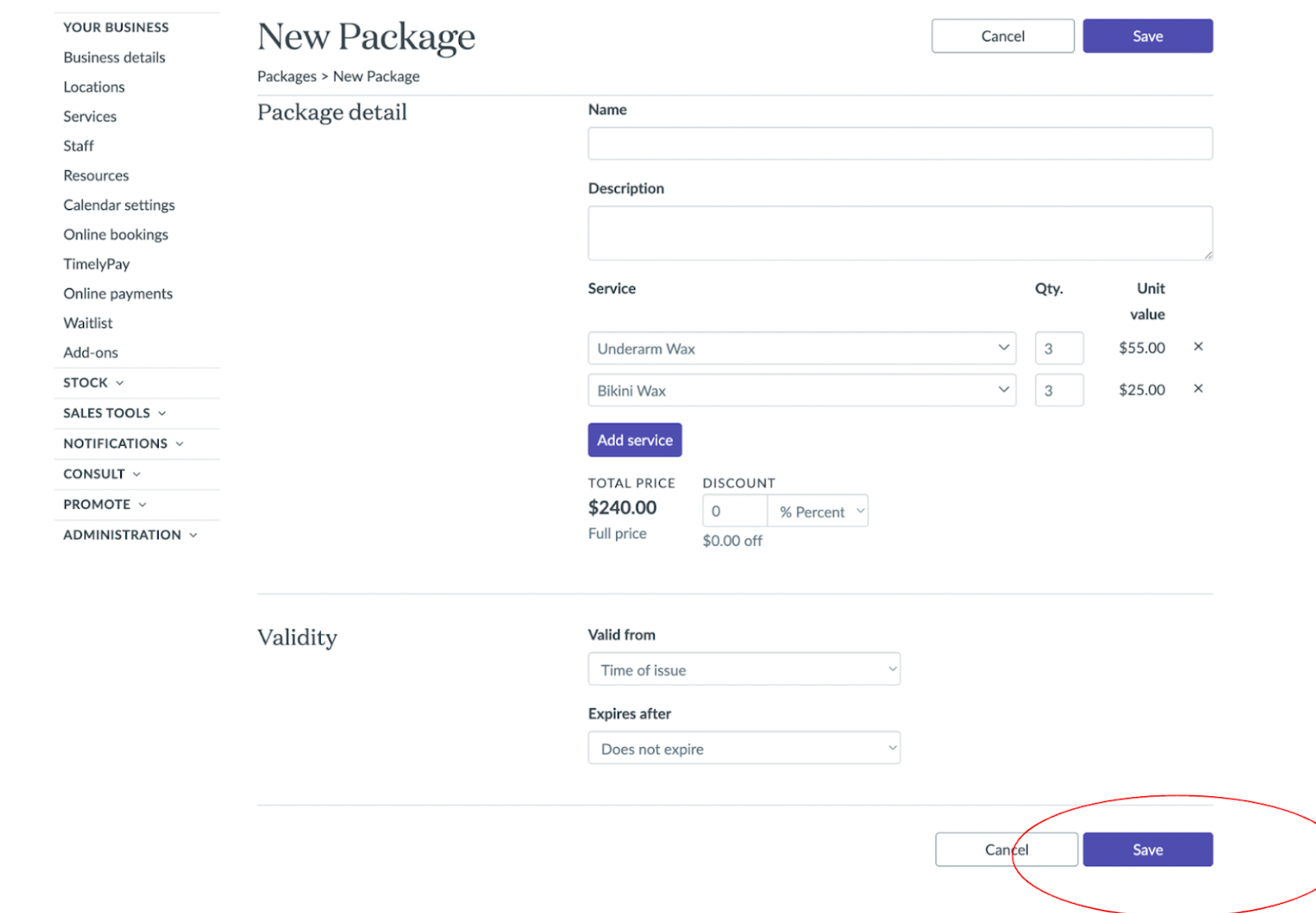Viewport: 1316px width, 913px height.
Task: Open the Expires after dropdown
Action: 744,748
